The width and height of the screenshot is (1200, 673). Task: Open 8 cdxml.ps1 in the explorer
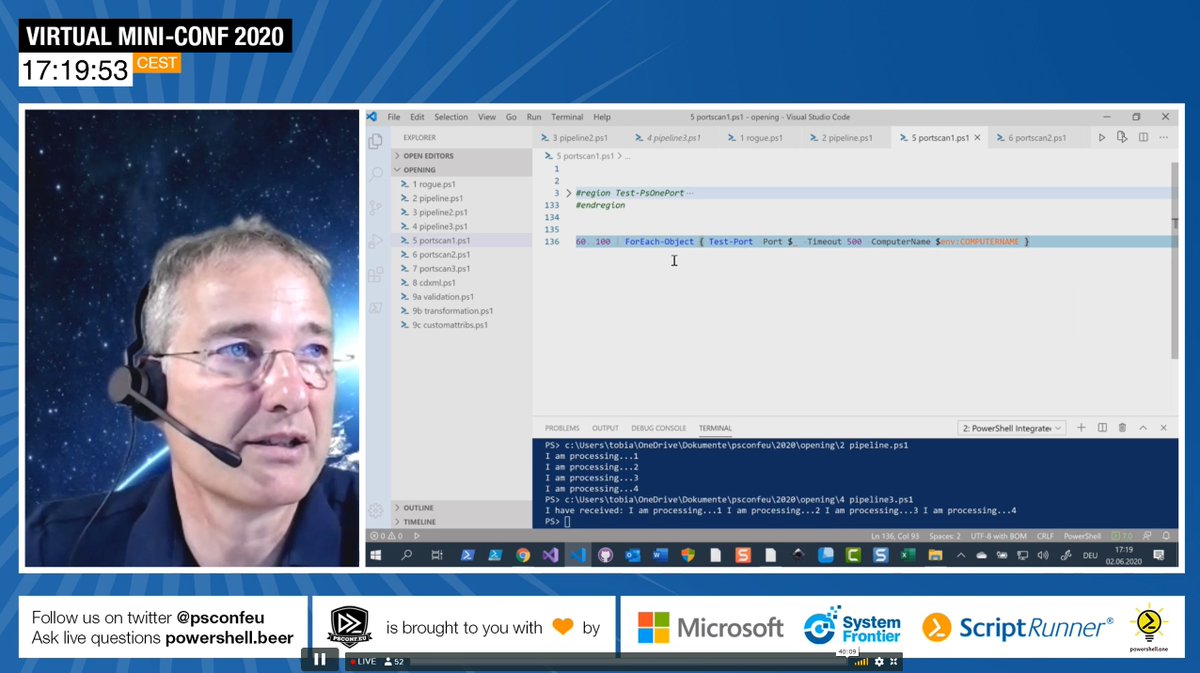(x=462, y=283)
